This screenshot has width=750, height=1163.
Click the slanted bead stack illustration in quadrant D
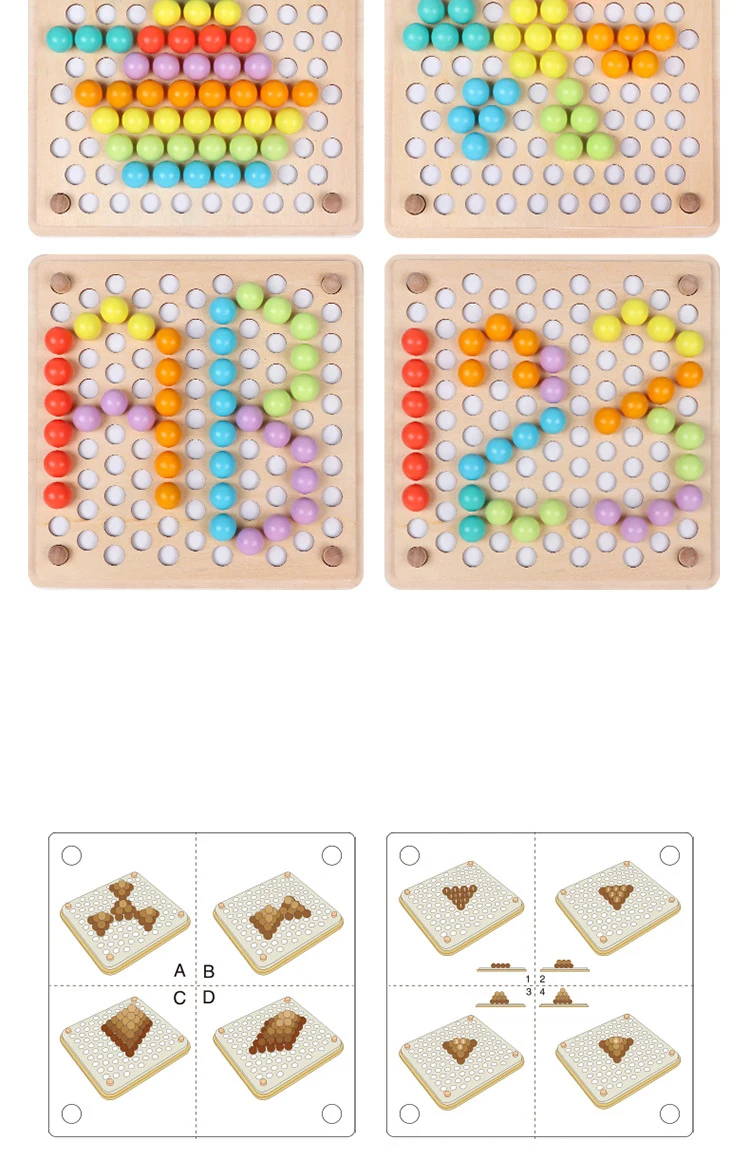(x=278, y=1047)
